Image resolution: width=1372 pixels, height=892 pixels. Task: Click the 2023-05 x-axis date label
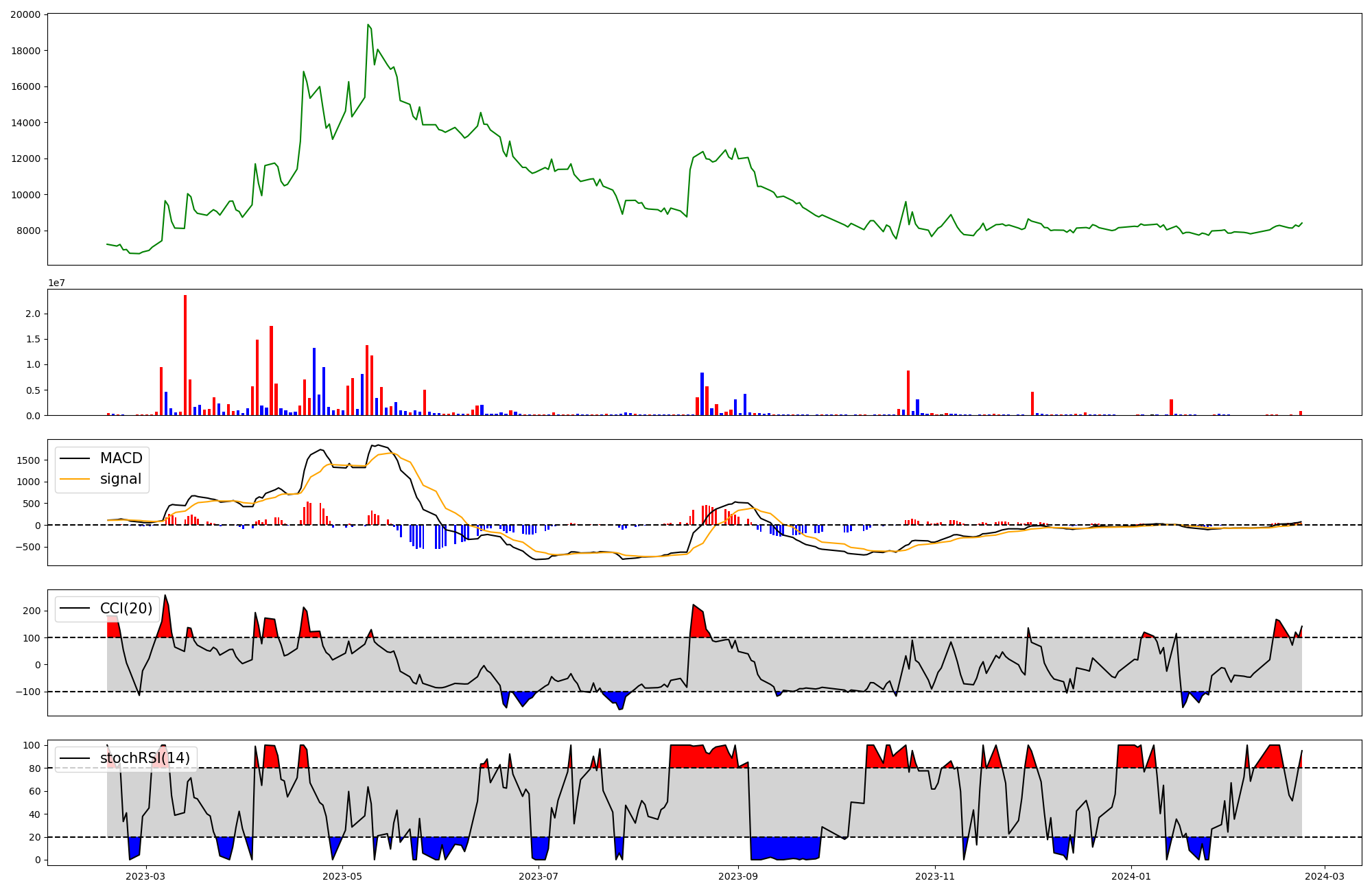(x=342, y=876)
